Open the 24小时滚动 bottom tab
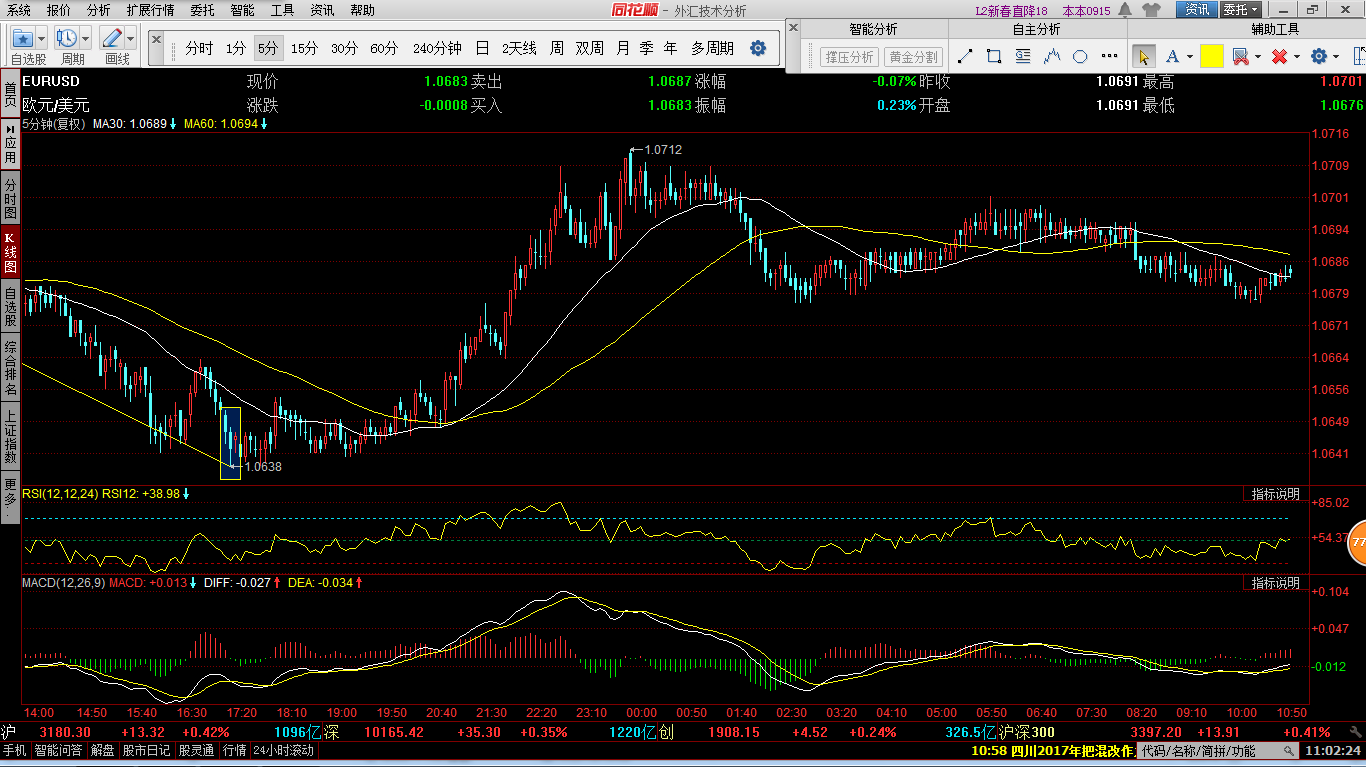Viewport: 1366px width, 767px height. click(283, 750)
